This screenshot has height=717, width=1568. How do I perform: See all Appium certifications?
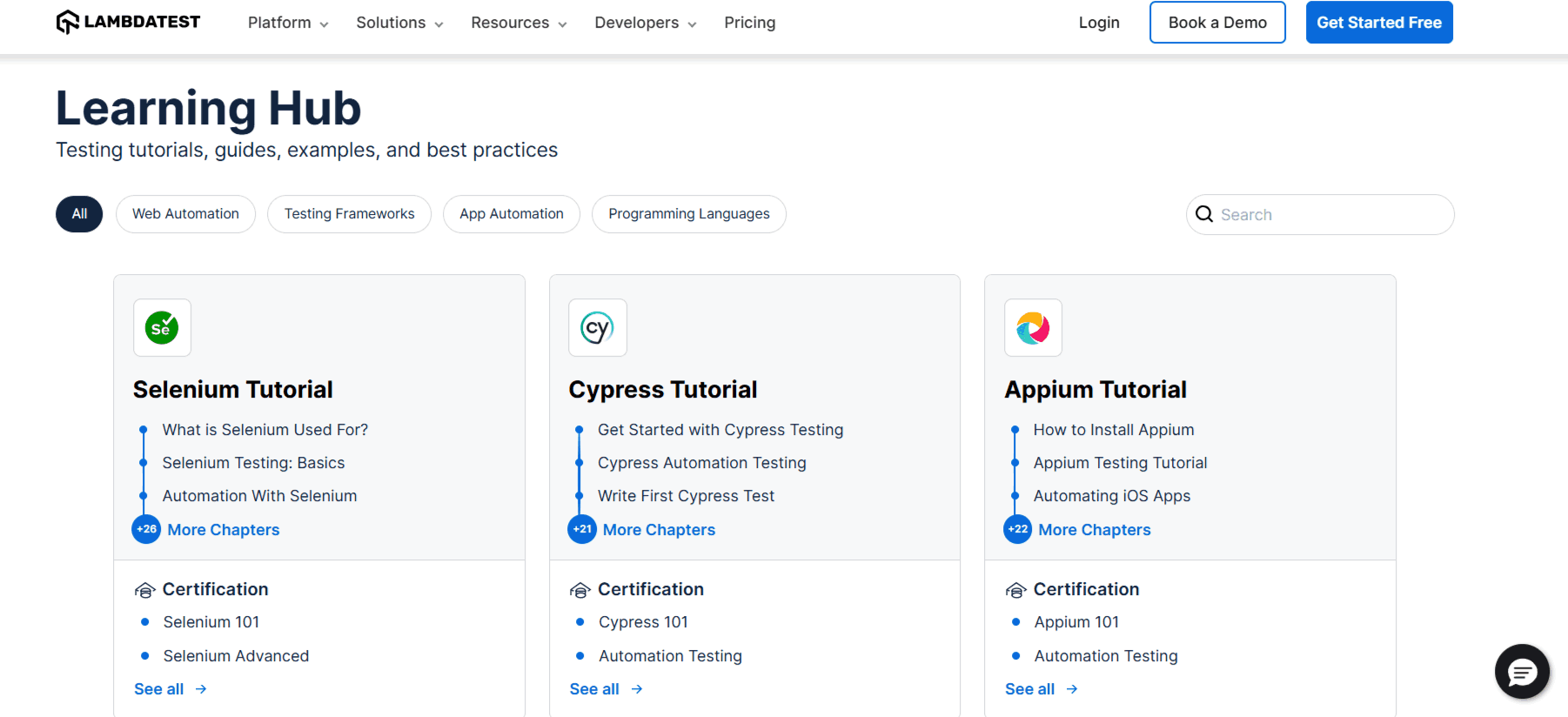(x=1030, y=689)
